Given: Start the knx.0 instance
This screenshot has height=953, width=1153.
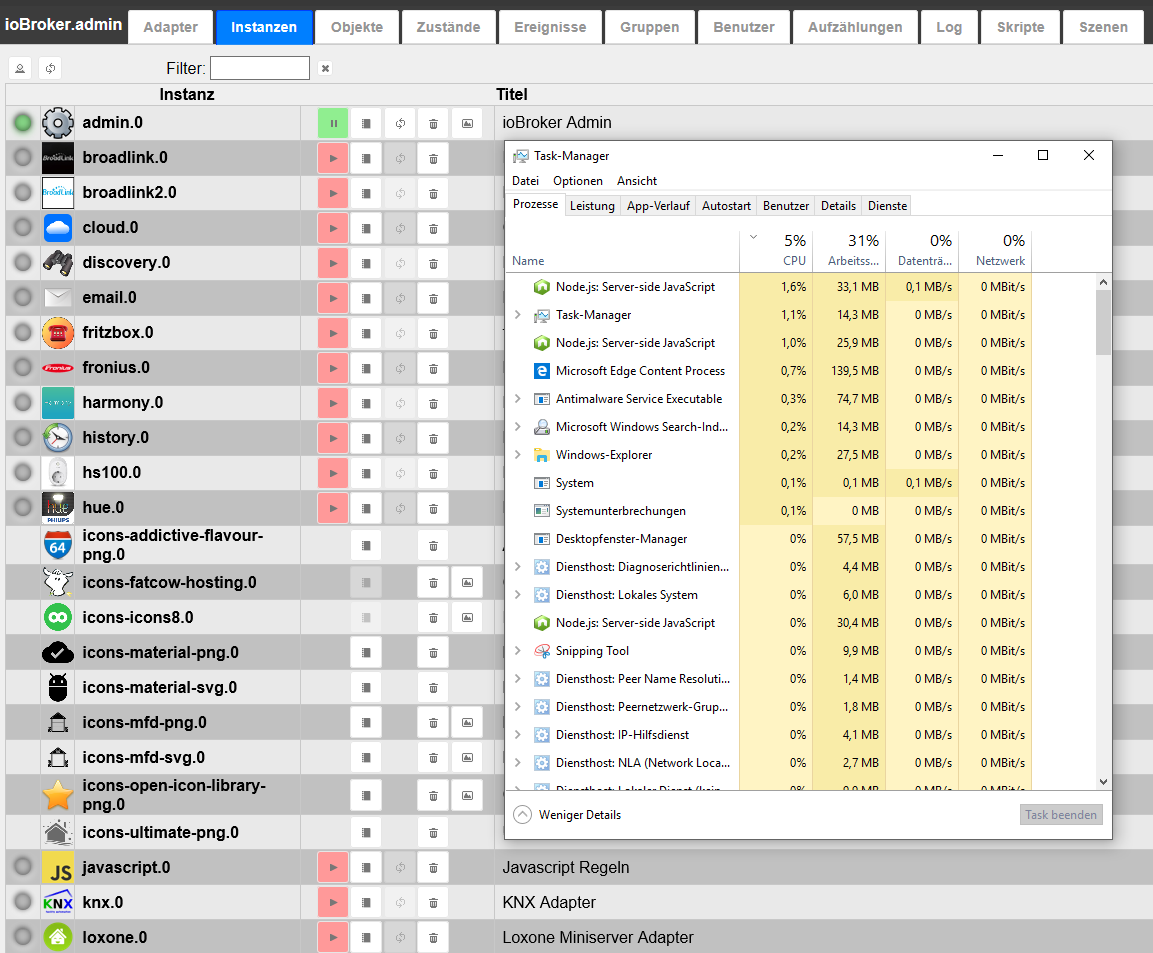Looking at the screenshot, I should pyautogui.click(x=333, y=902).
